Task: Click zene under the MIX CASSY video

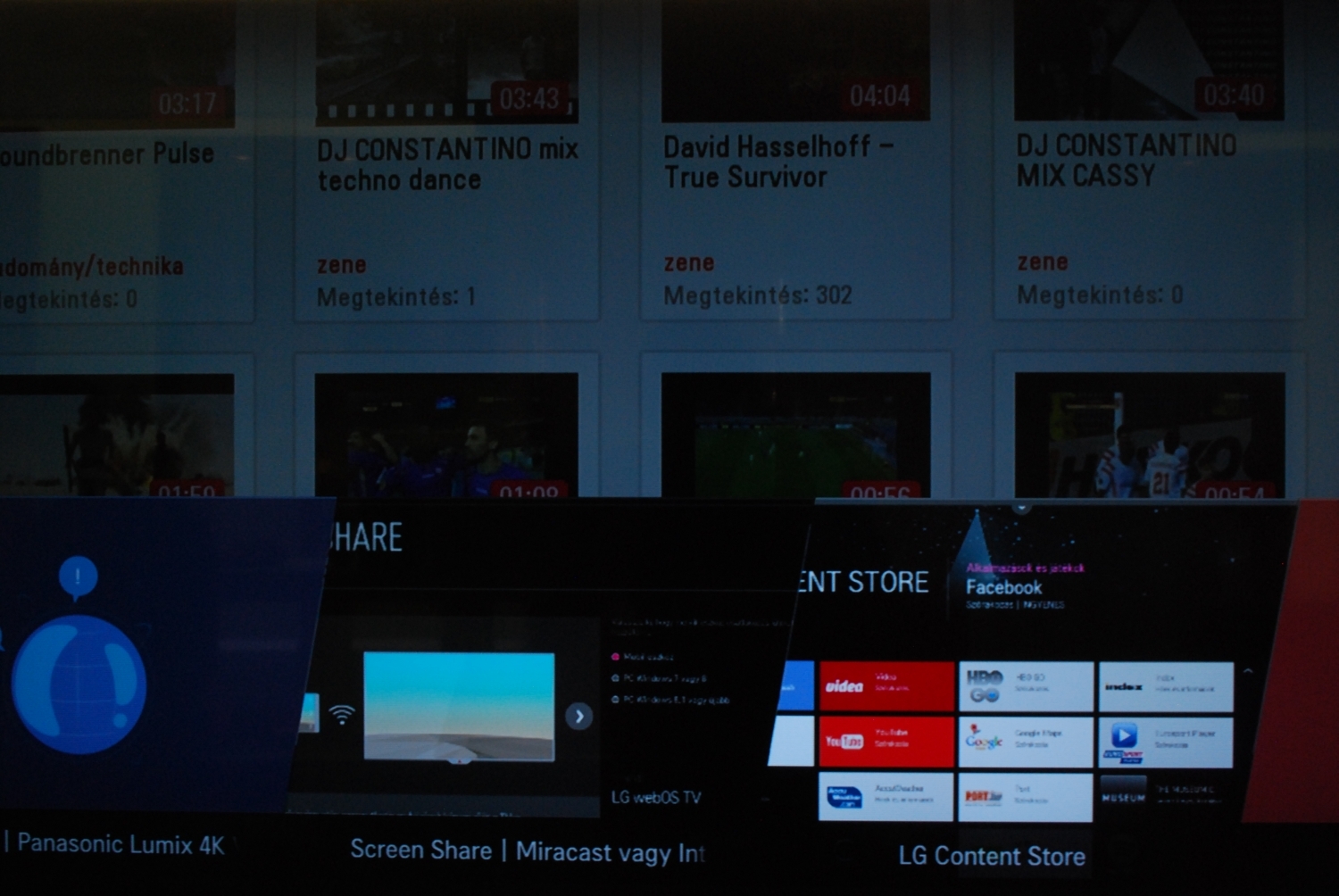Action: 1042,262
